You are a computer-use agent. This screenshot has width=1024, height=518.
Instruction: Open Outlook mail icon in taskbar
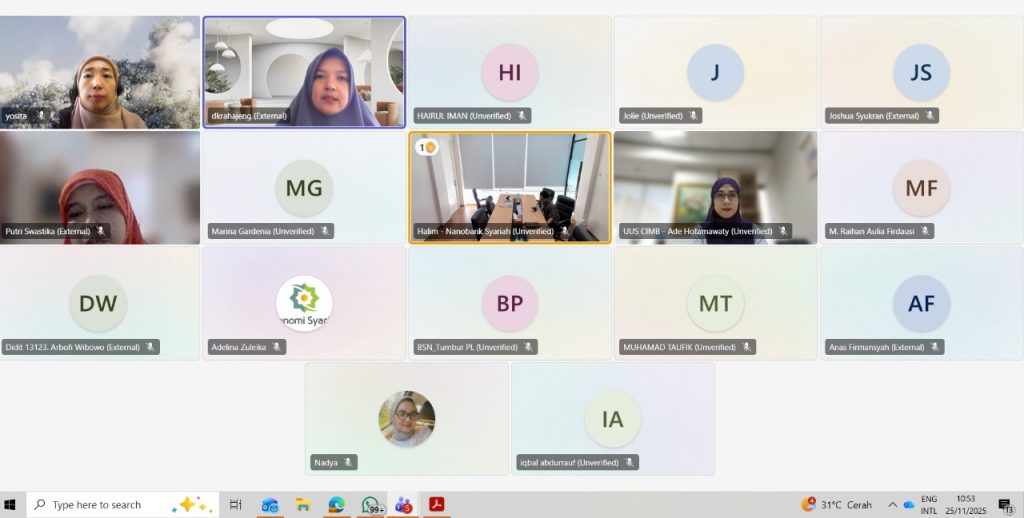269,505
